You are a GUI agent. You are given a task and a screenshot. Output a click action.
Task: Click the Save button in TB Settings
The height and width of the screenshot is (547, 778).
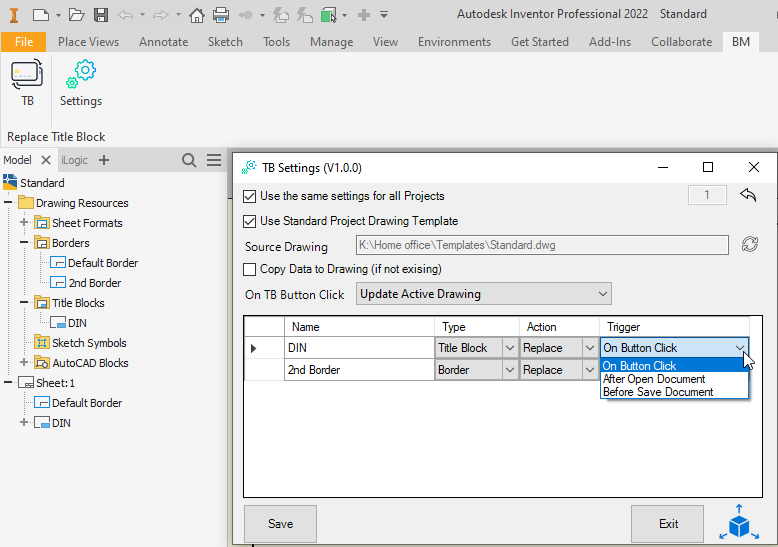280,524
